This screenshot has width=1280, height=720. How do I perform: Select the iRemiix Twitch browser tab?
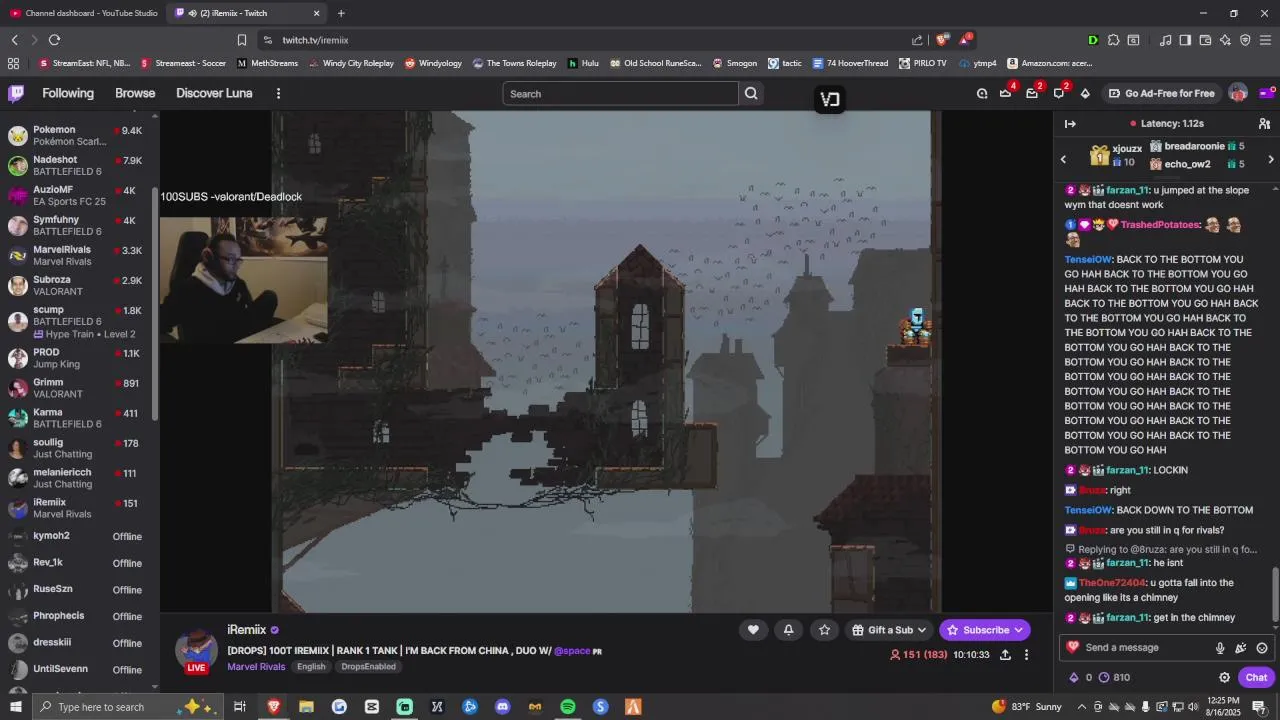click(247, 13)
